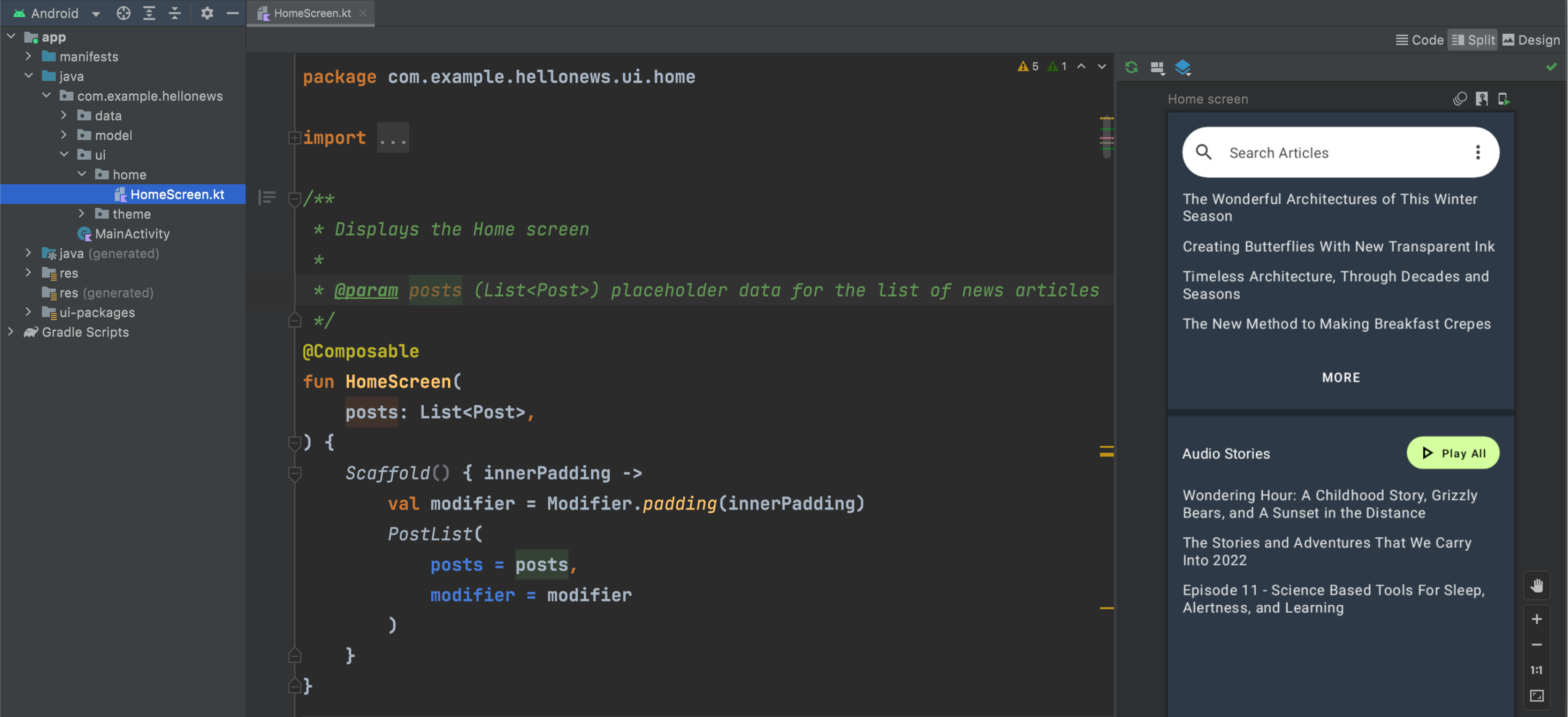Screen dimensions: 1568x717
Task: Expand the 'Gradle Scripts' section
Action: tap(10, 332)
